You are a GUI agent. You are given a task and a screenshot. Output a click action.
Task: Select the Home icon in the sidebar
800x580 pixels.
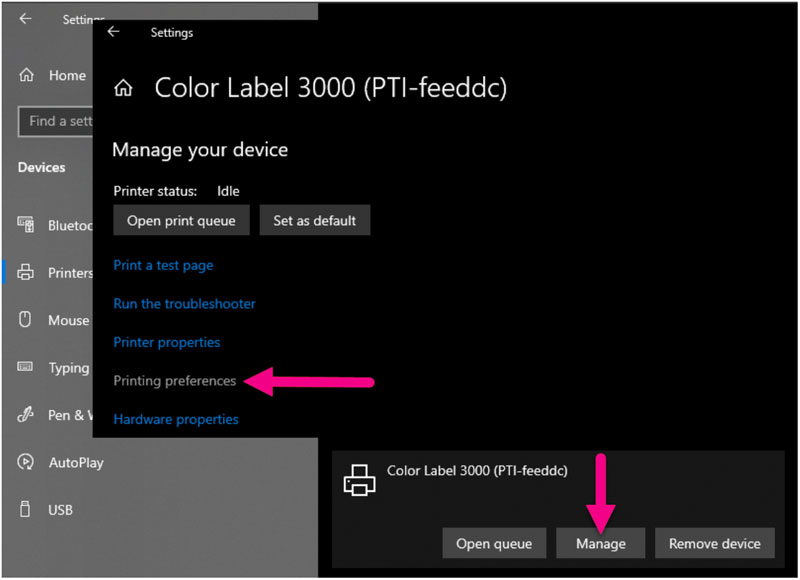click(27, 75)
